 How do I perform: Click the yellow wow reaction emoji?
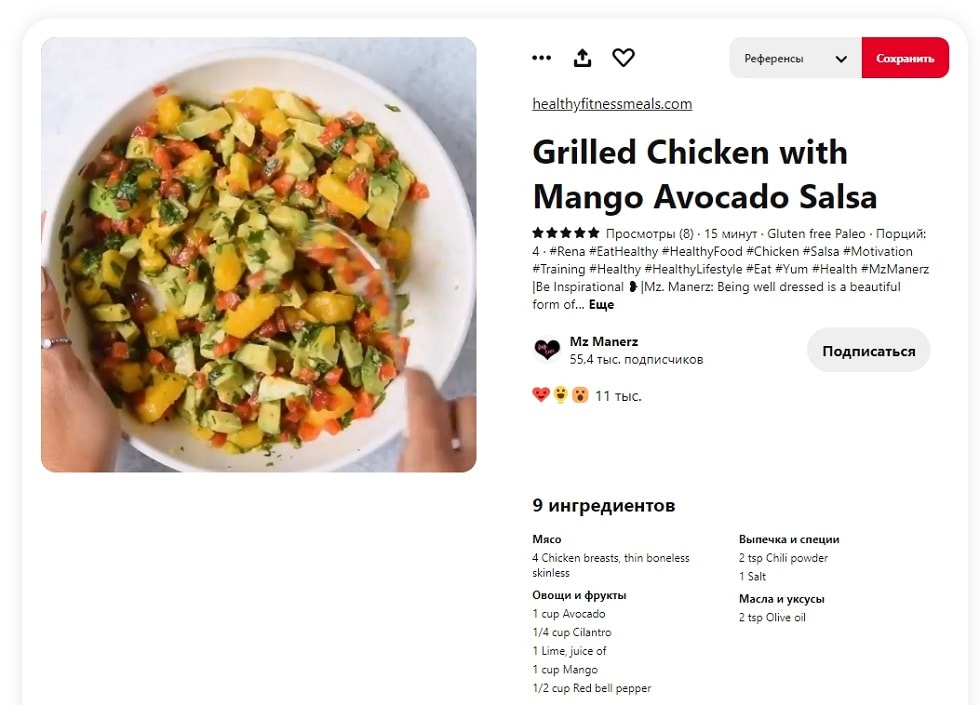point(561,394)
